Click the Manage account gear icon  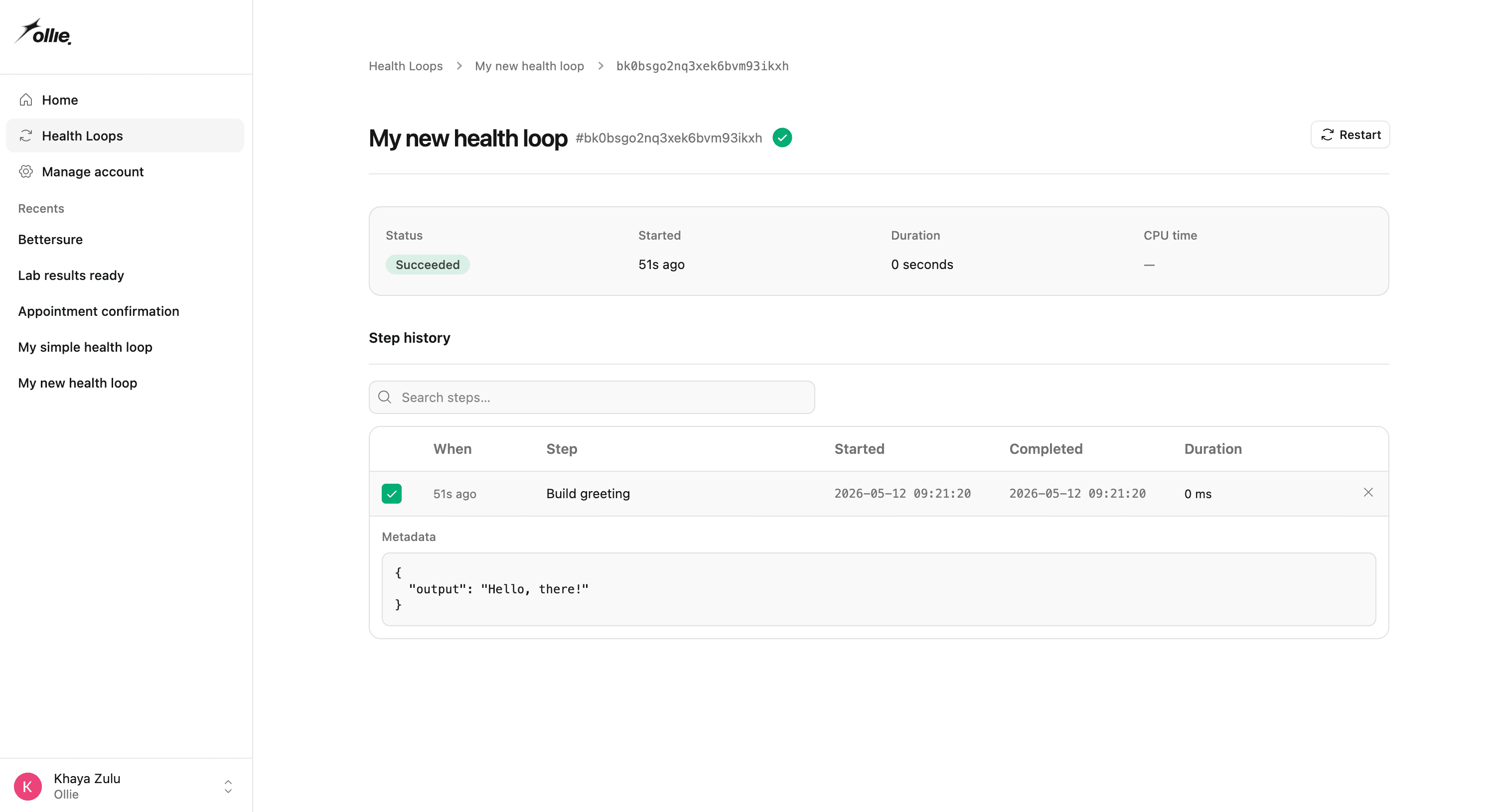pyautogui.click(x=25, y=171)
